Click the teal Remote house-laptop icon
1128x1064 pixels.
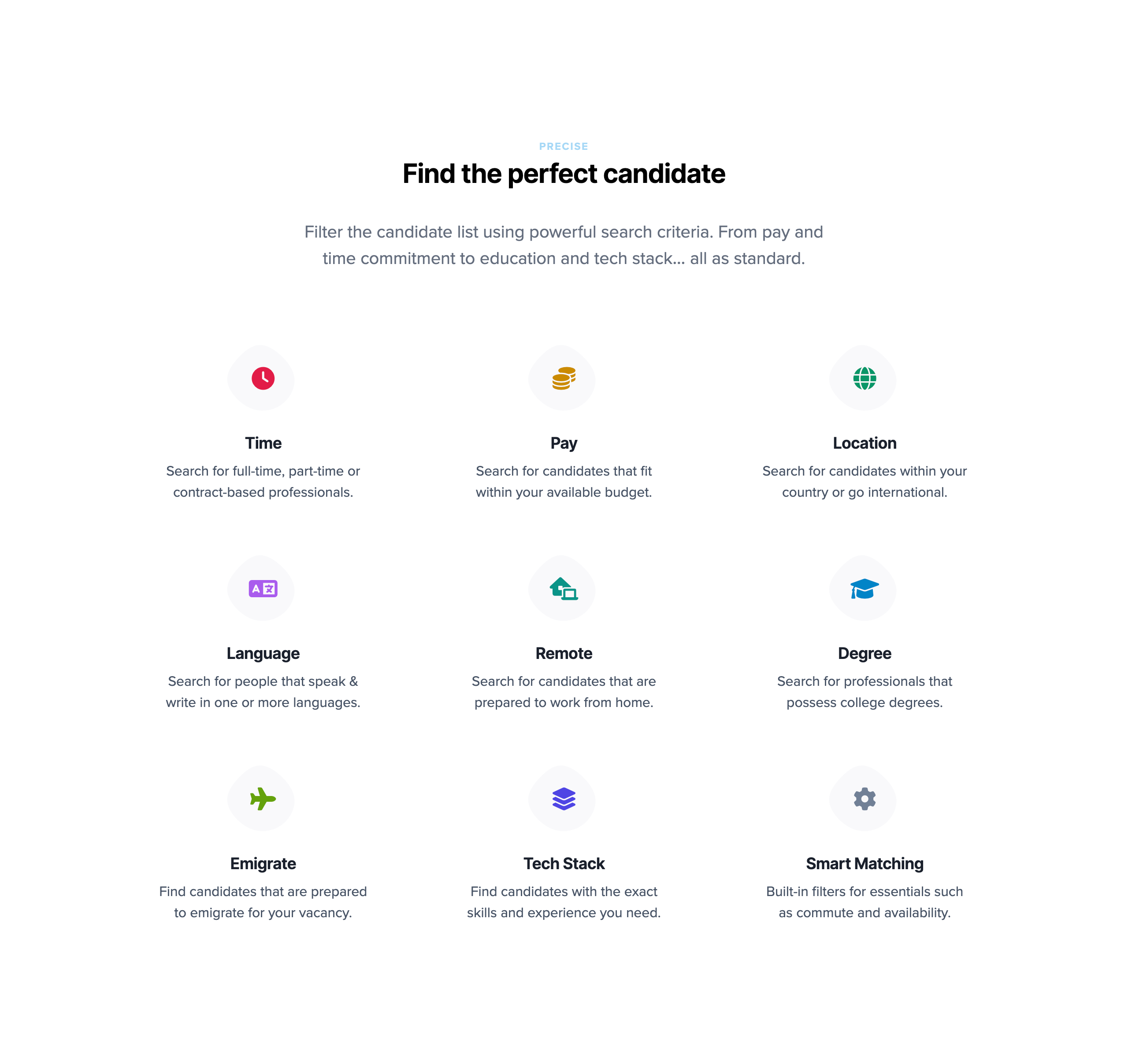tap(564, 588)
